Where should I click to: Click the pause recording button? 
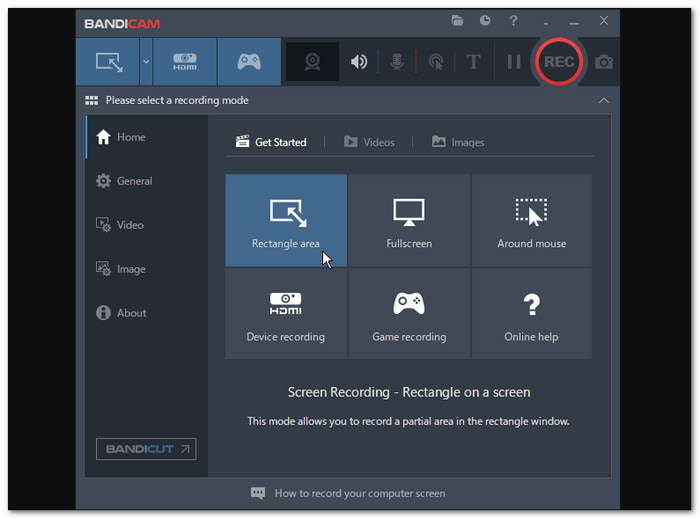(514, 62)
